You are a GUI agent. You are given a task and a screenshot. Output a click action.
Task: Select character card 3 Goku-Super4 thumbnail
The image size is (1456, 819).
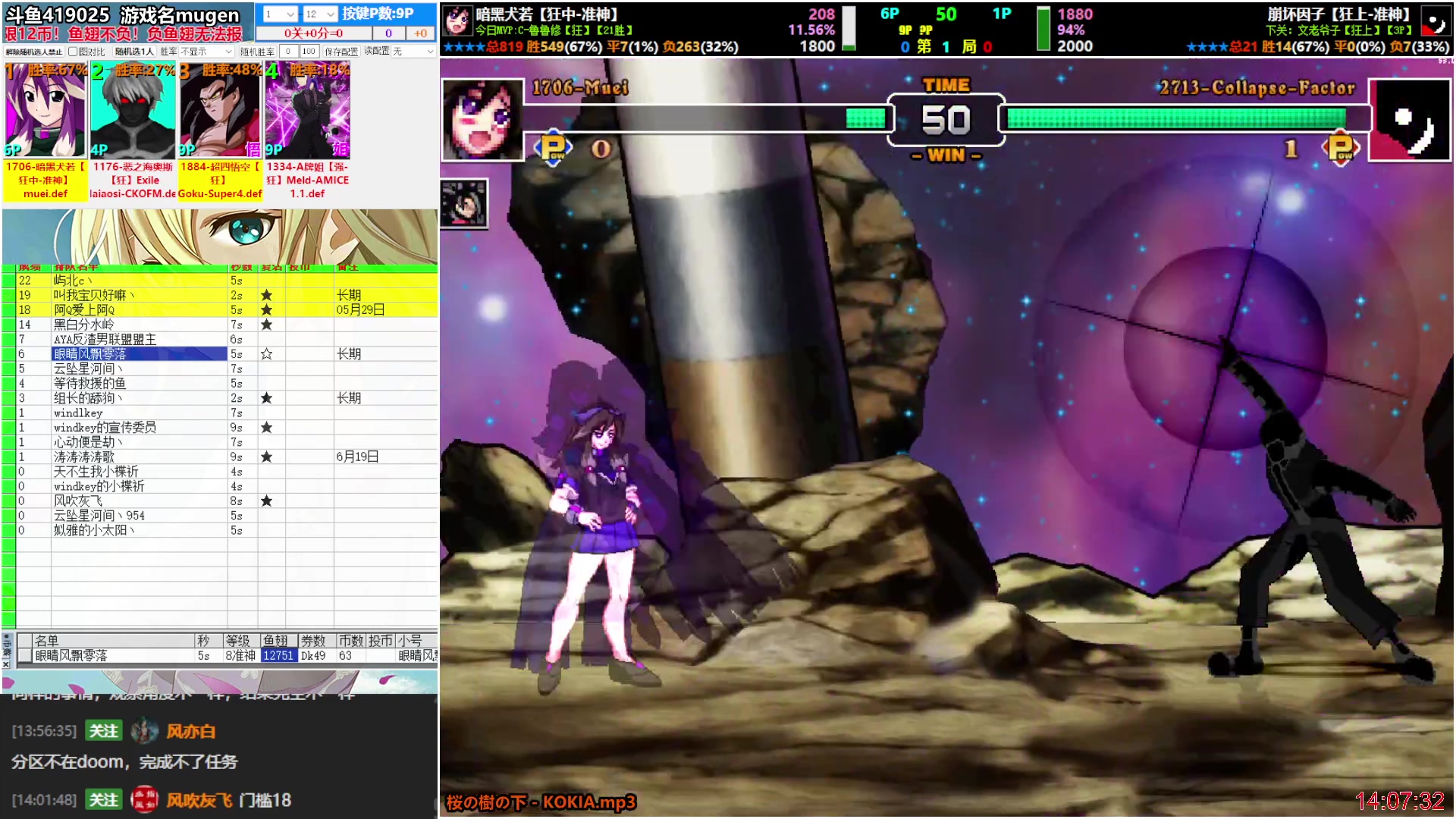coord(220,111)
